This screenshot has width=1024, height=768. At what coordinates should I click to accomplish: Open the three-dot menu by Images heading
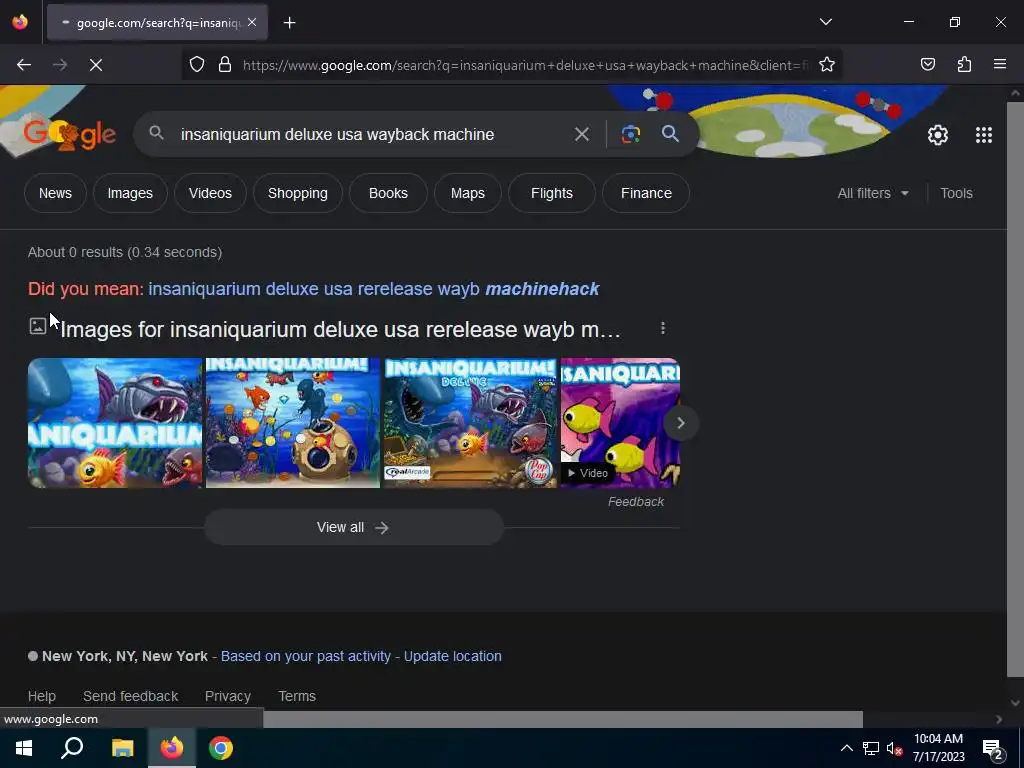663,328
